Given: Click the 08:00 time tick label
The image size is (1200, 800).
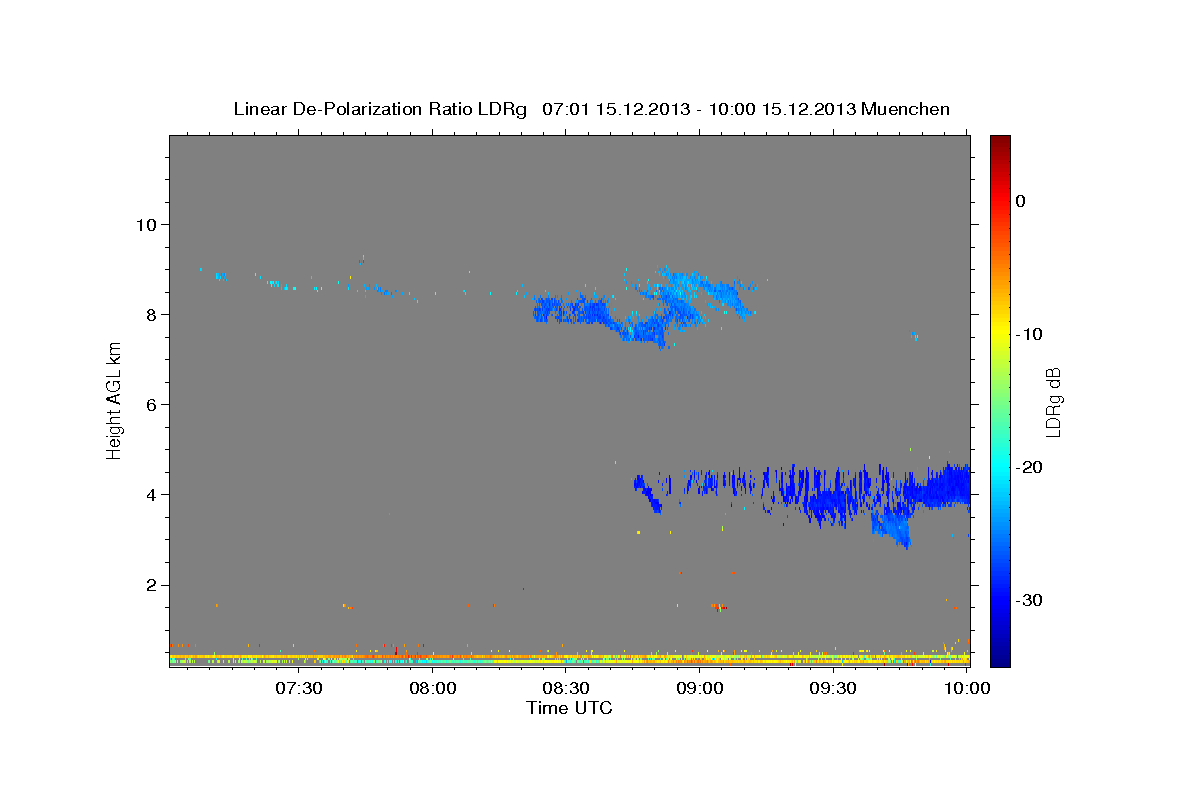Looking at the screenshot, I should pyautogui.click(x=433, y=688).
